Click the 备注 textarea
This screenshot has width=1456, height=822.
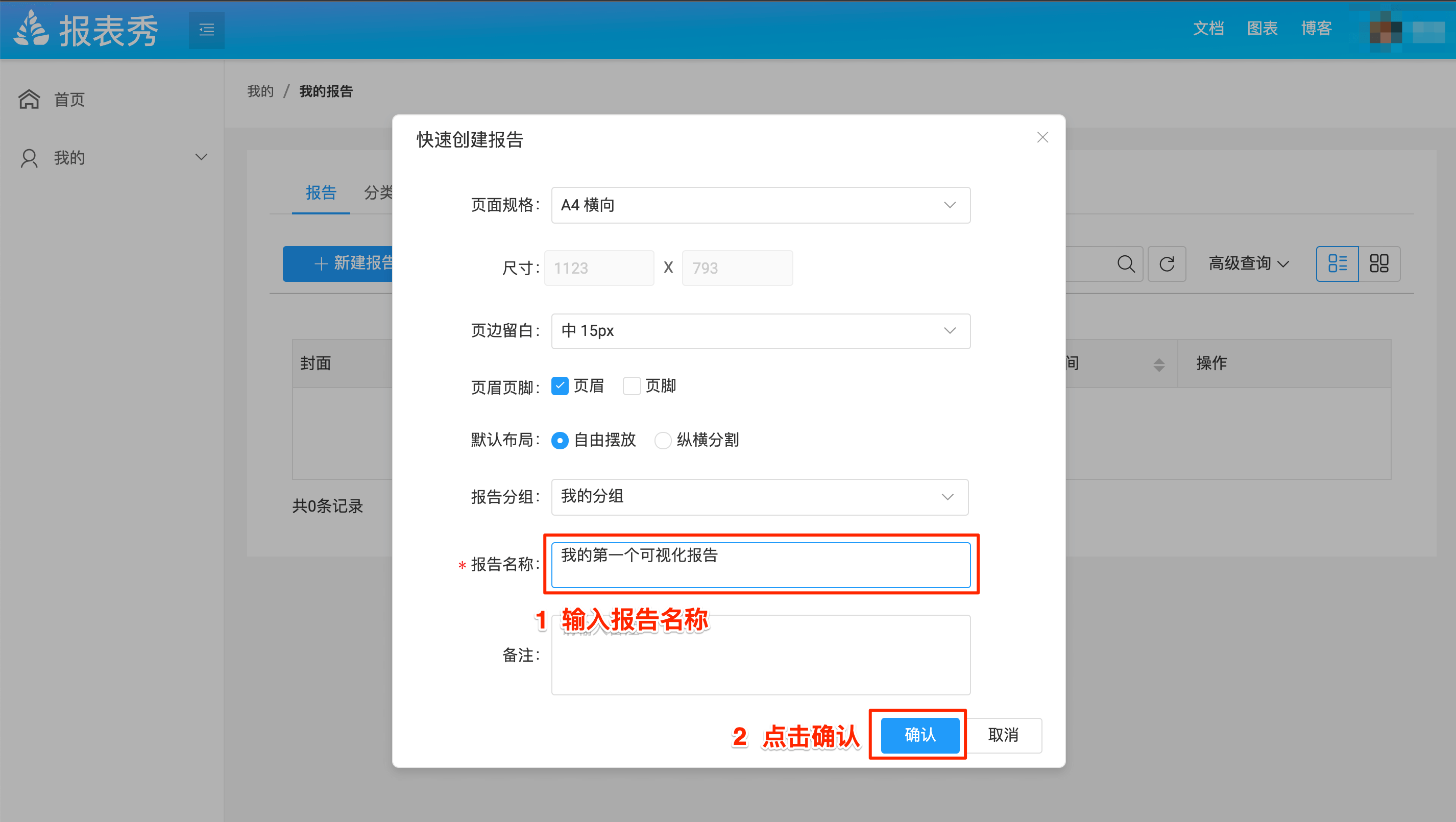(x=761, y=655)
